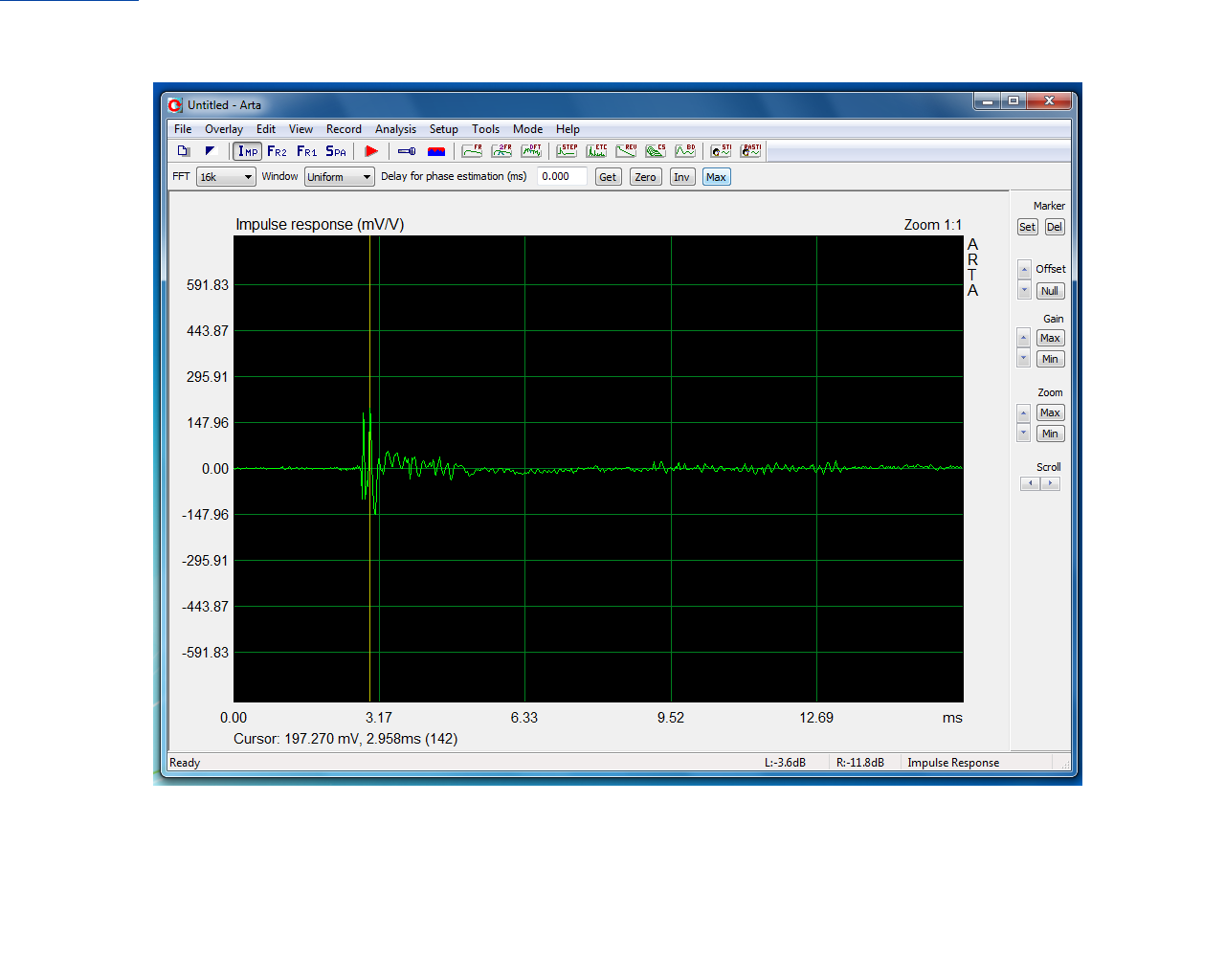Image resolution: width=1225 pixels, height=980 pixels.
Task: Click the Zoom up arrow
Action: [x=1024, y=413]
